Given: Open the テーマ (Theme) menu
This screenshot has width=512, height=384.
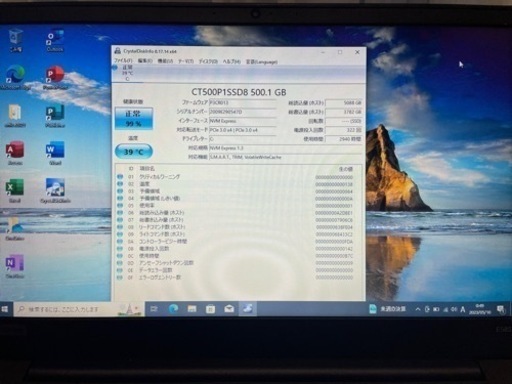Looking at the screenshot, I should pyautogui.click(x=186, y=61).
